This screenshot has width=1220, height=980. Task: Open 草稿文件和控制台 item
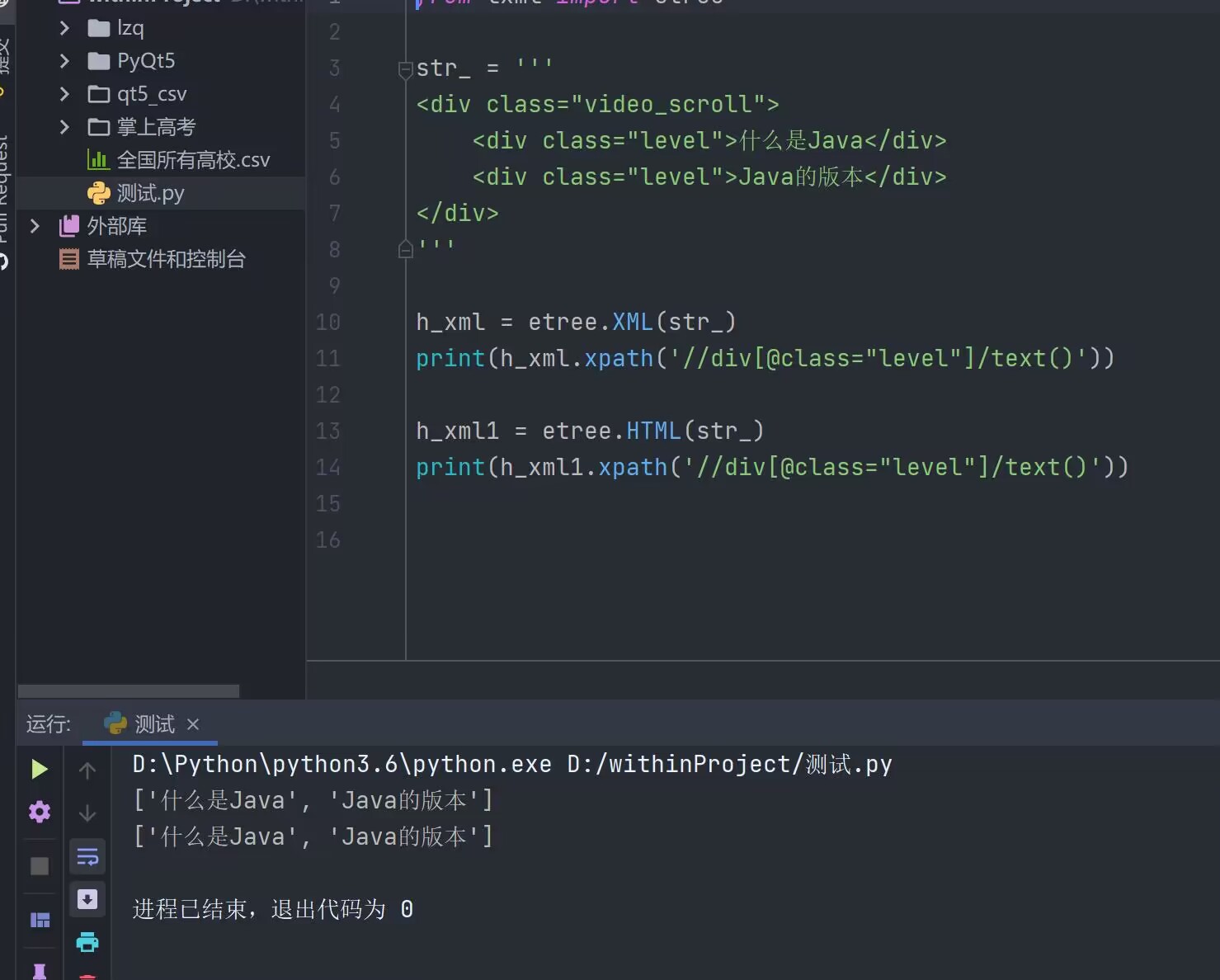(166, 259)
